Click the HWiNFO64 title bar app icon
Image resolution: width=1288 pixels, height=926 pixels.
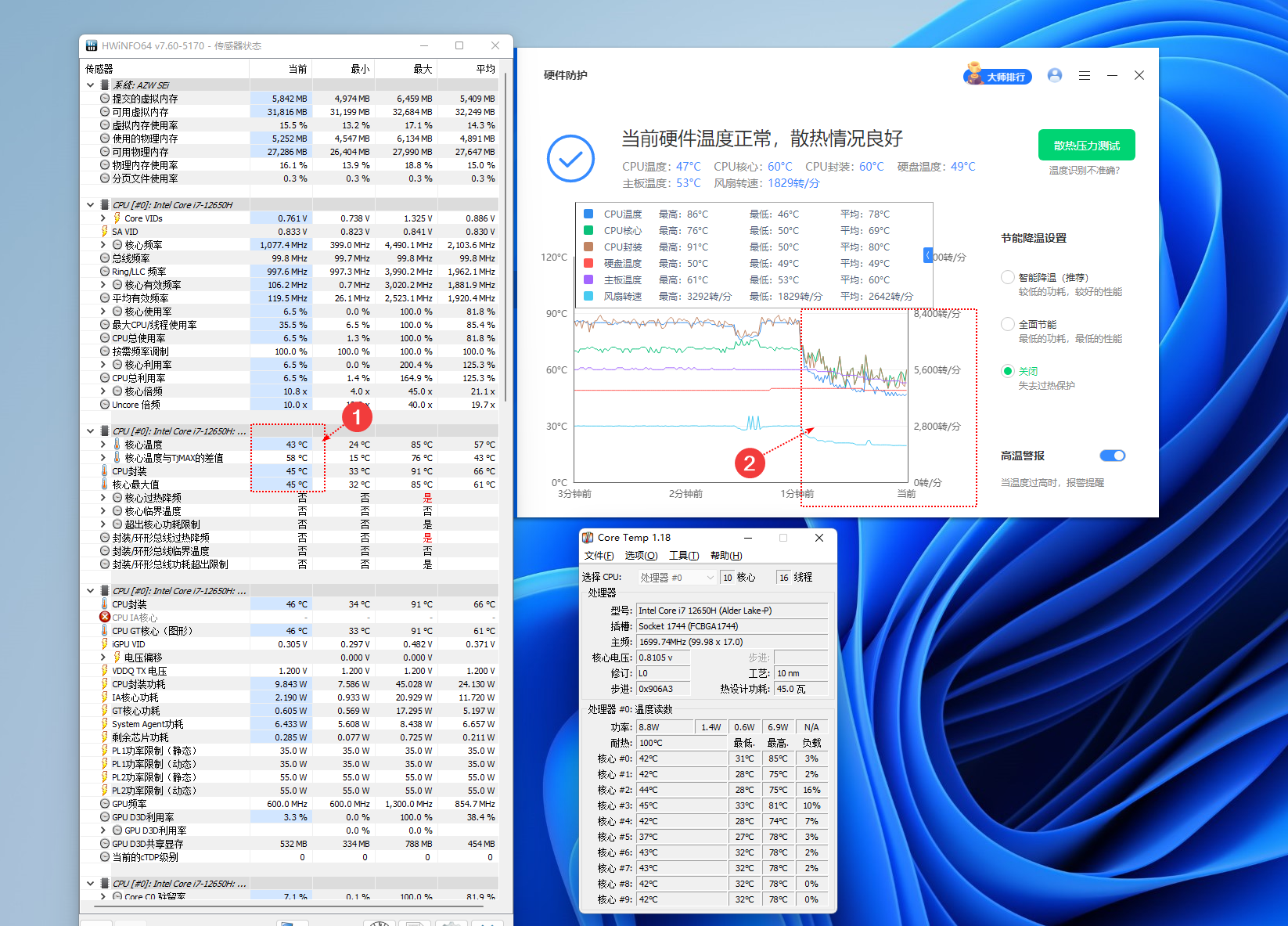pos(92,45)
